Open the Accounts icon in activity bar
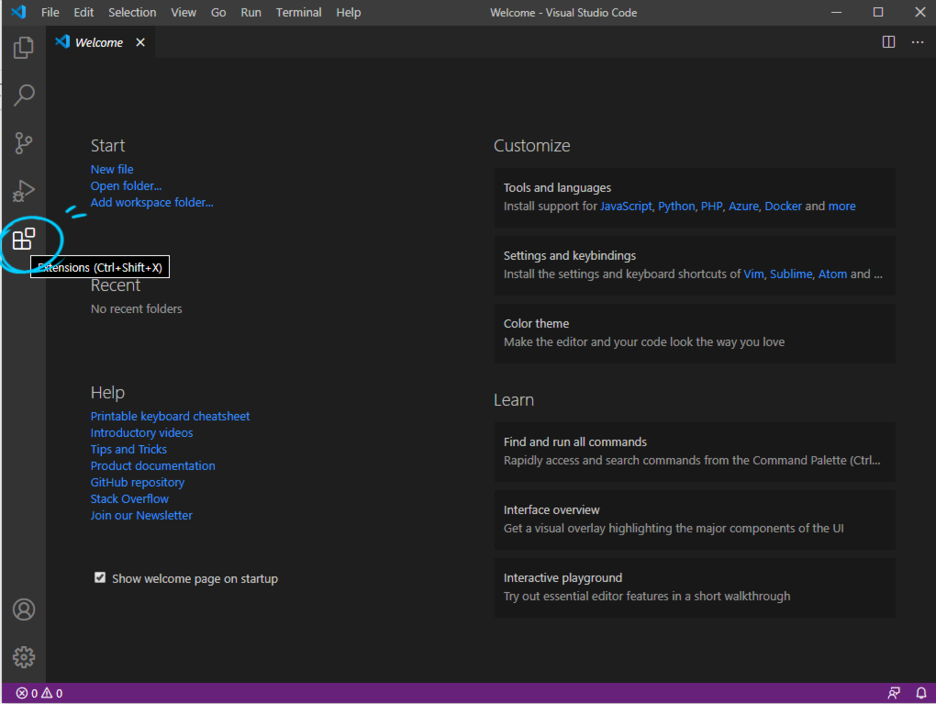The width and height of the screenshot is (936, 704). pyautogui.click(x=24, y=610)
